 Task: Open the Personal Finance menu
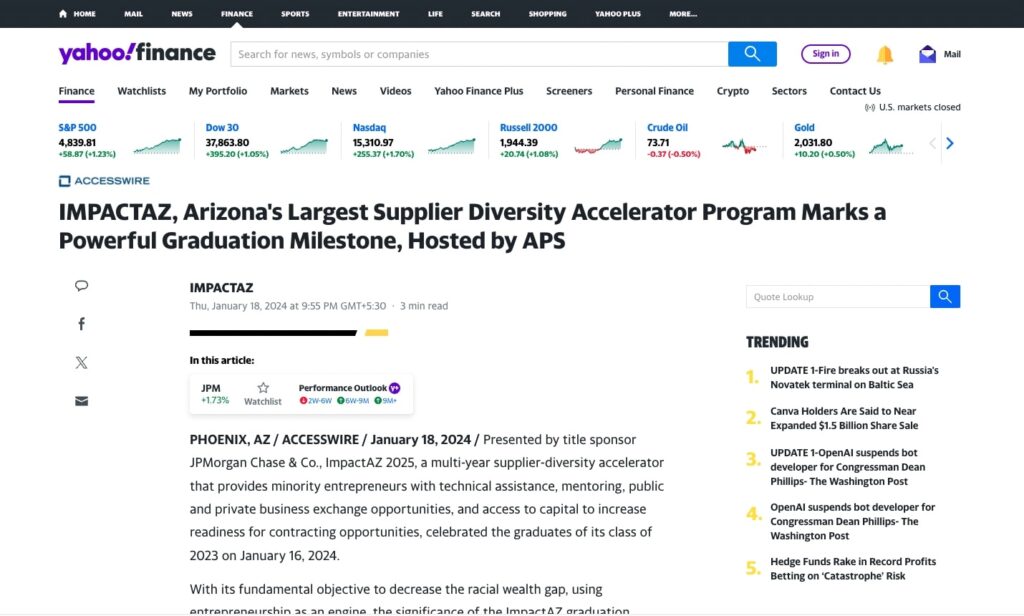click(x=654, y=91)
